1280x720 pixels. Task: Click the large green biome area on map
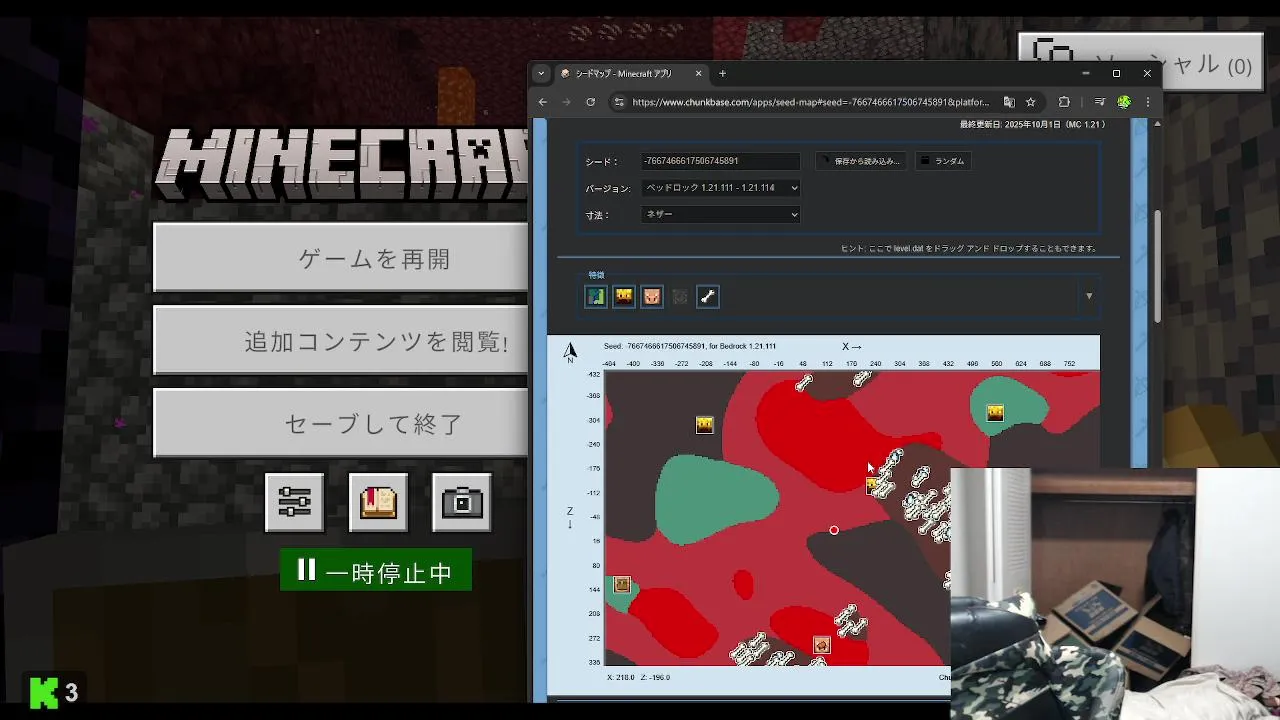(x=715, y=497)
